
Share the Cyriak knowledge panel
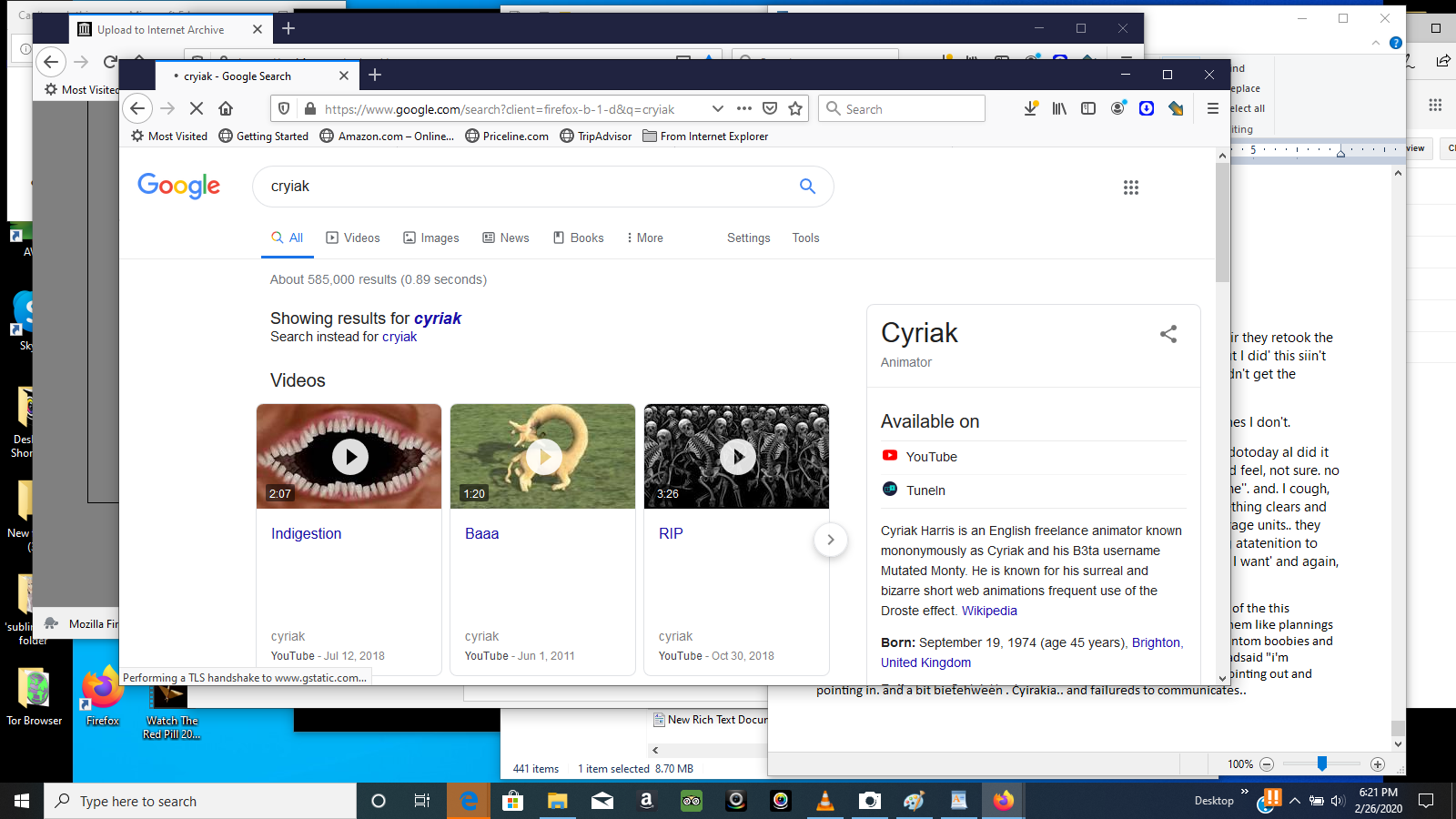click(x=1168, y=334)
